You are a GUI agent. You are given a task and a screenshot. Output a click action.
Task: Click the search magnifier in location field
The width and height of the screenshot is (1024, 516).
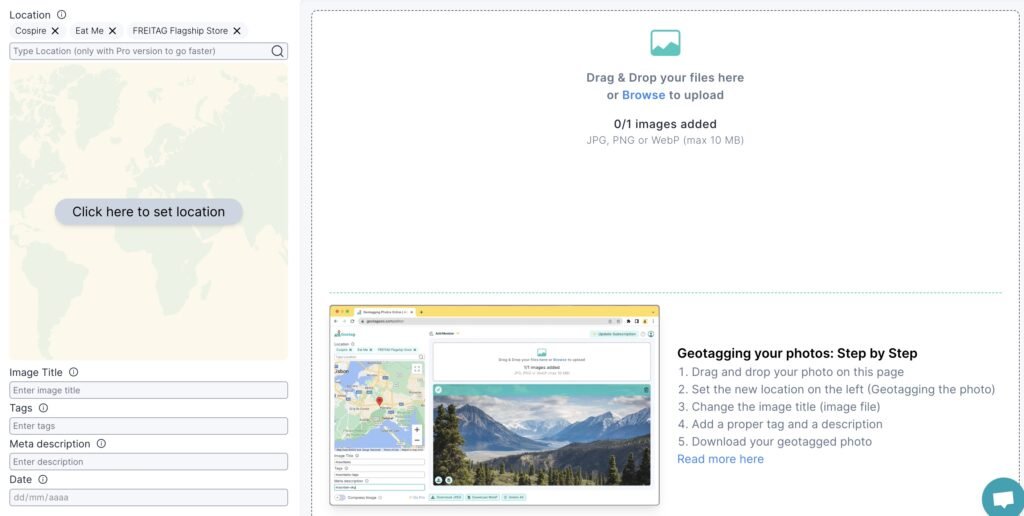277,51
